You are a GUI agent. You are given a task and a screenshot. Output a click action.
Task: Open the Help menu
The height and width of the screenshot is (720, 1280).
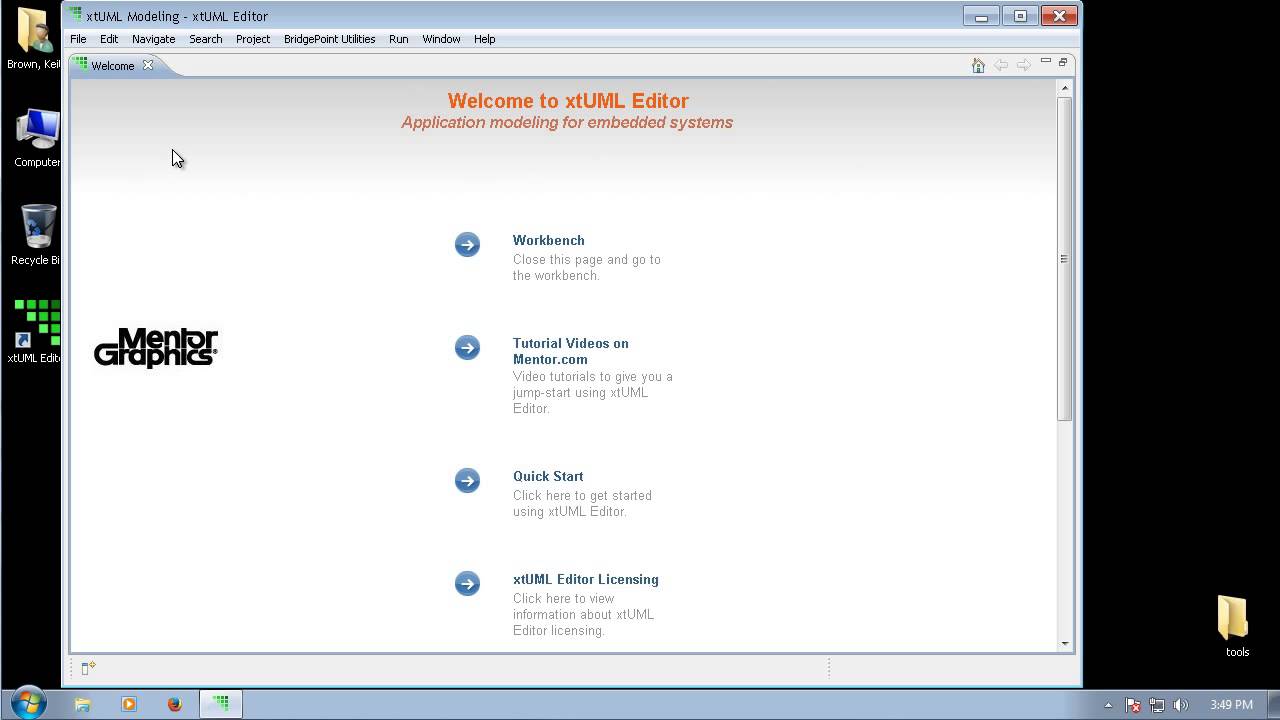(484, 39)
